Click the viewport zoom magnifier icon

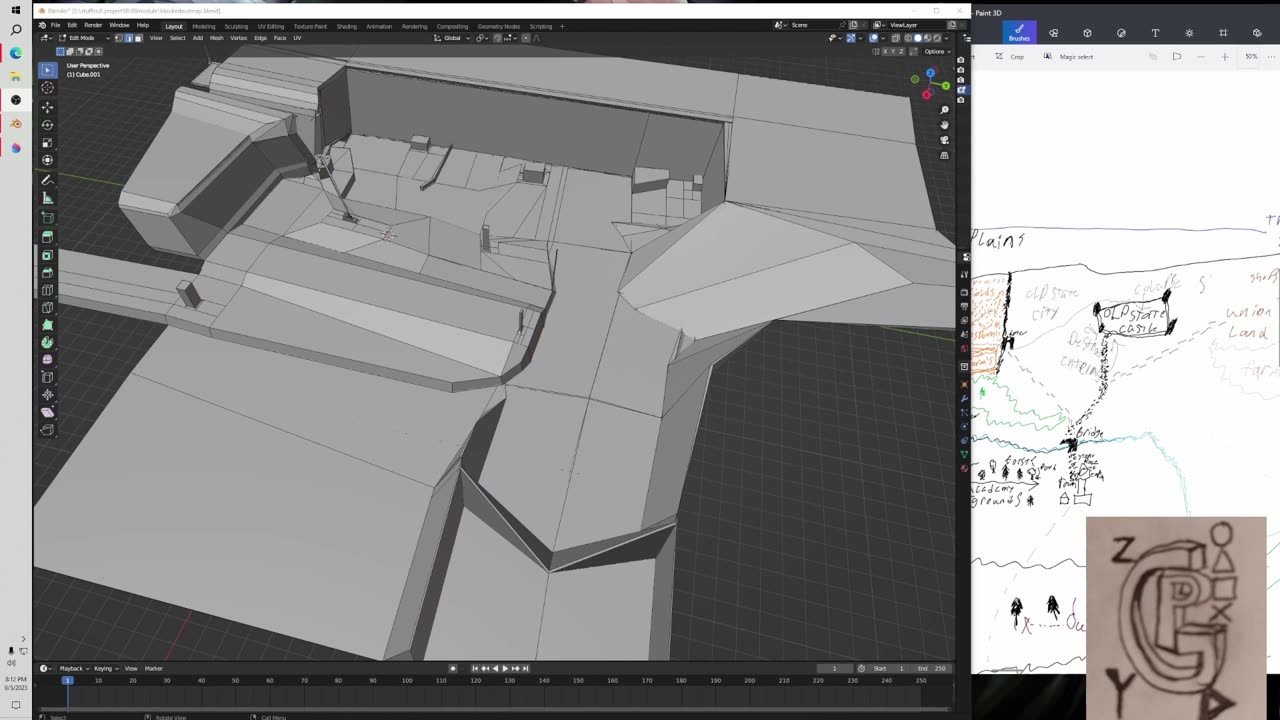click(x=944, y=109)
